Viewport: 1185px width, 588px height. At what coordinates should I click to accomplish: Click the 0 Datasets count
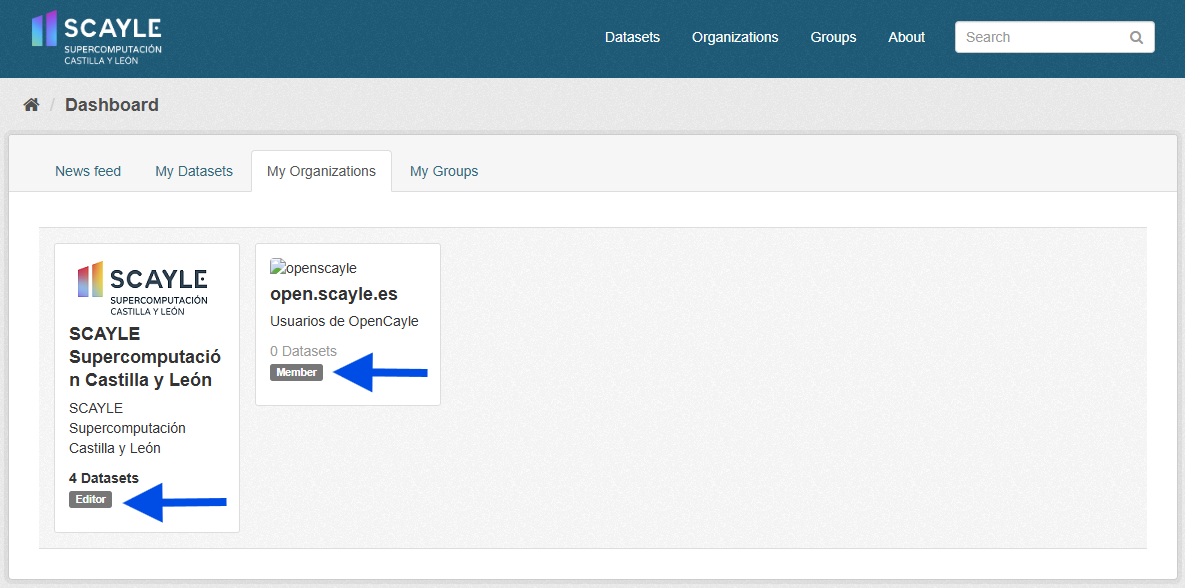click(303, 351)
